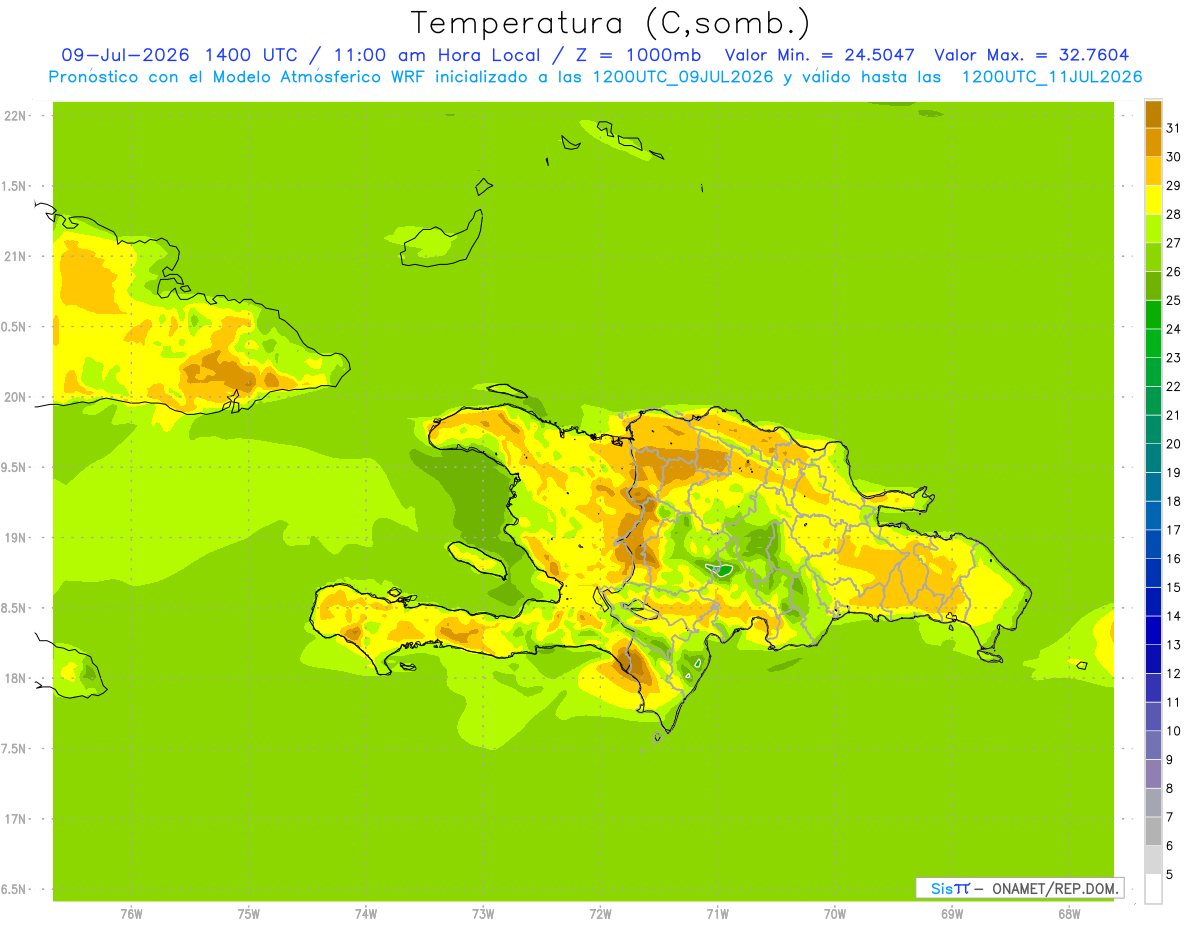The image size is (1200, 927).
Task: Click the 72W longitude label
Action: [x=600, y=913]
